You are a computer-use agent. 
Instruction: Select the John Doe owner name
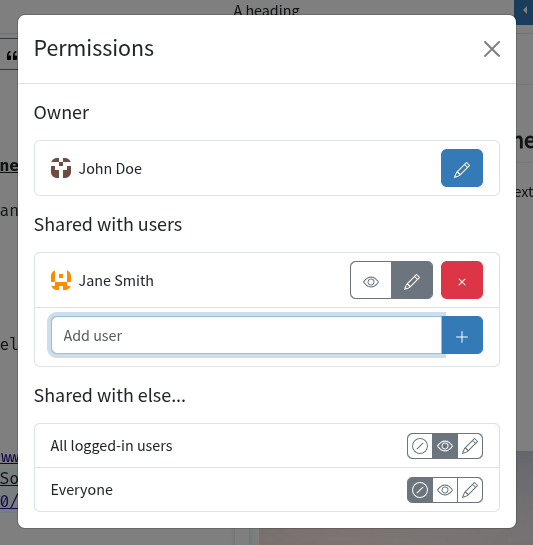pos(110,169)
